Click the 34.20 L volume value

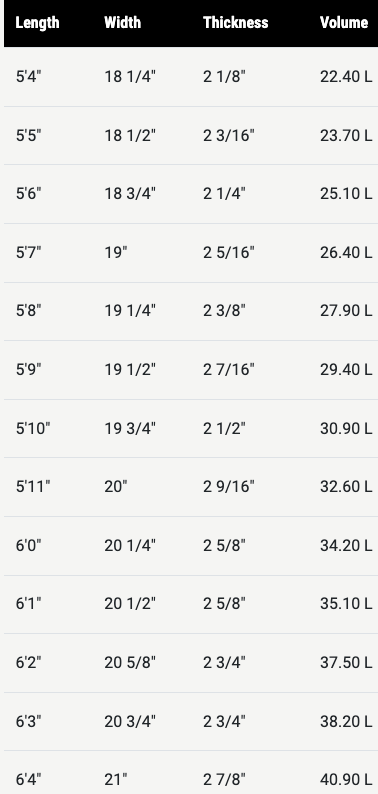tap(346, 546)
